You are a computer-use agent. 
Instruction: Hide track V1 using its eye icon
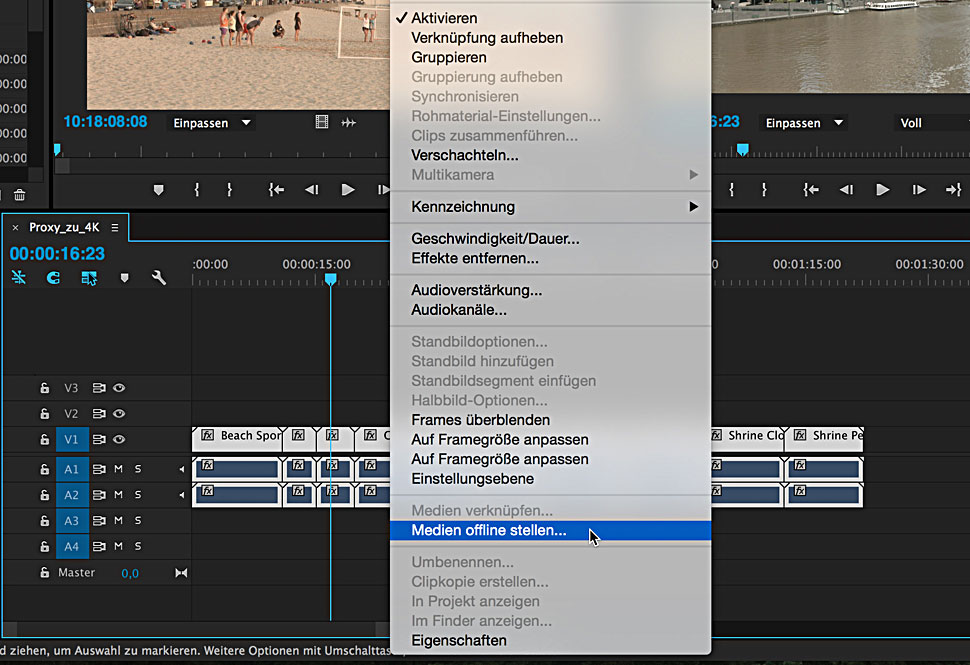(119, 438)
